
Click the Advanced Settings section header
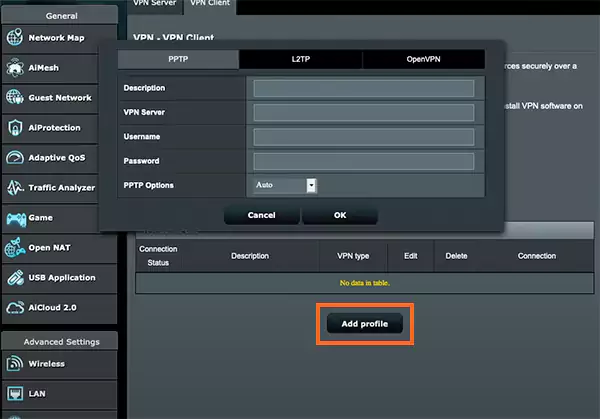(60, 342)
